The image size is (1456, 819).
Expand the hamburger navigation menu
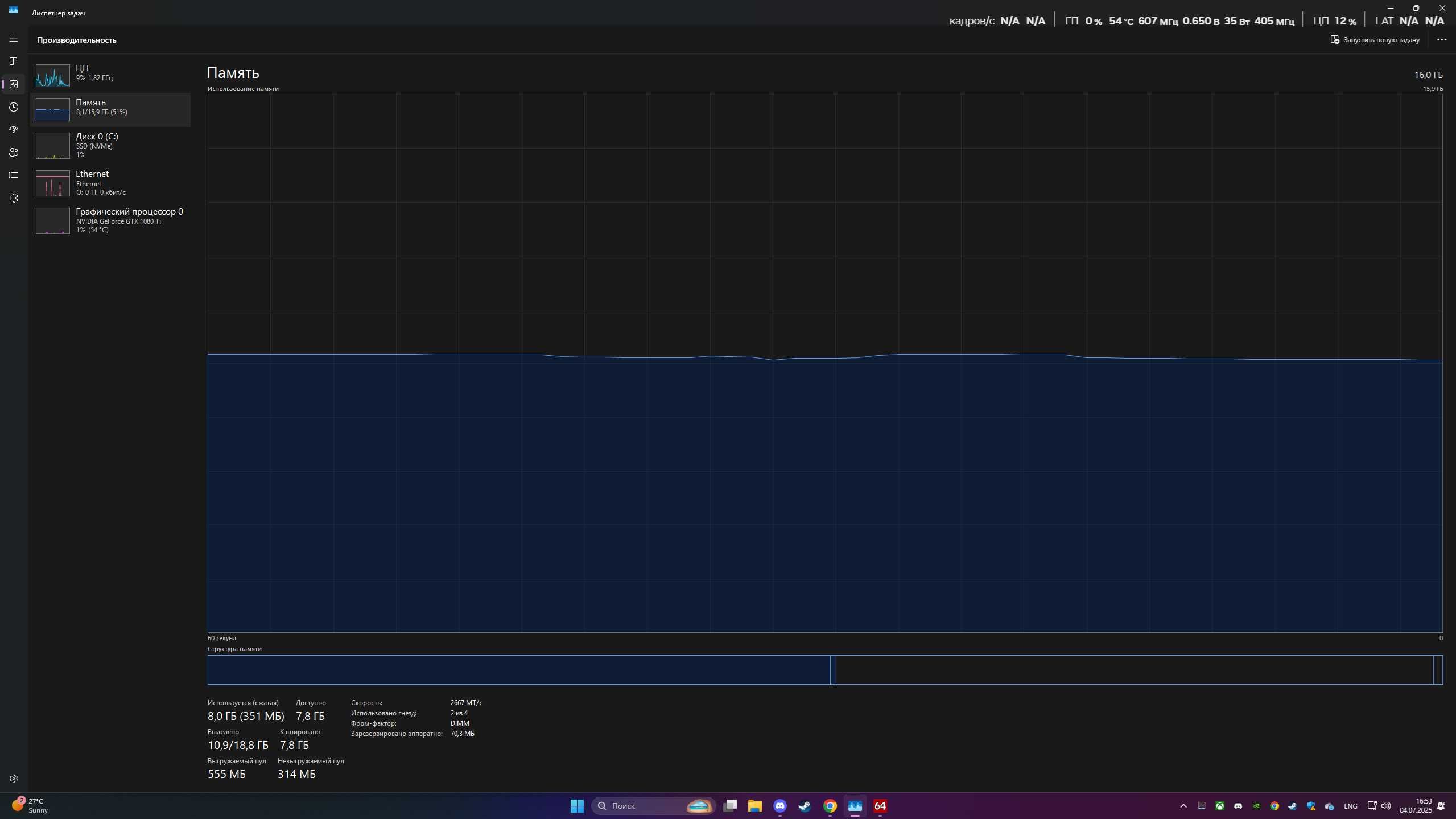point(14,39)
